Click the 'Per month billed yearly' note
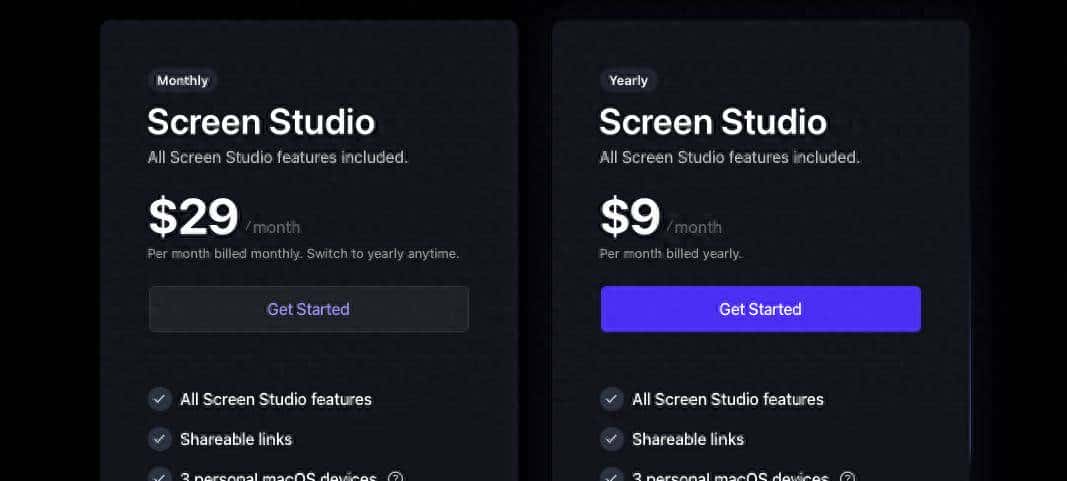The image size is (1067, 481). click(x=670, y=254)
